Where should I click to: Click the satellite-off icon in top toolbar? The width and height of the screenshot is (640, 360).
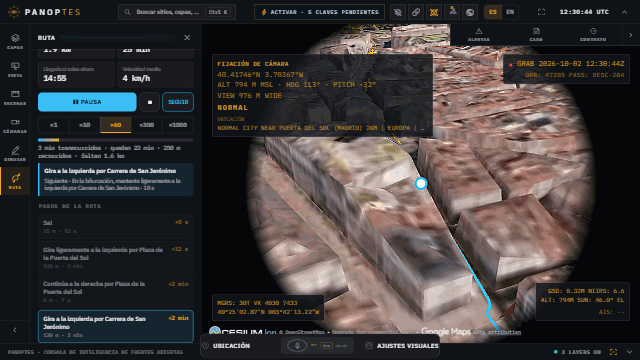[x=398, y=12]
